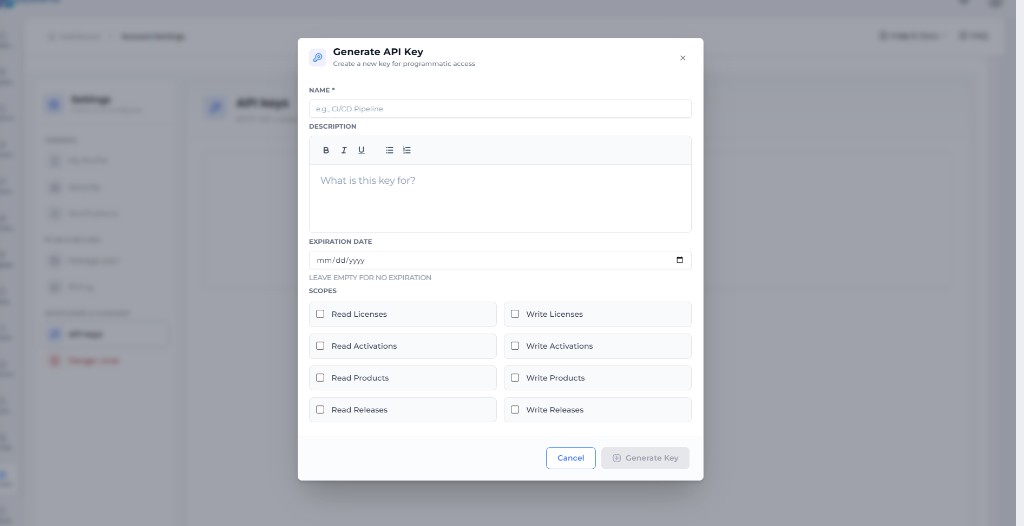Open the expiration date calendar picker

[x=680, y=260]
